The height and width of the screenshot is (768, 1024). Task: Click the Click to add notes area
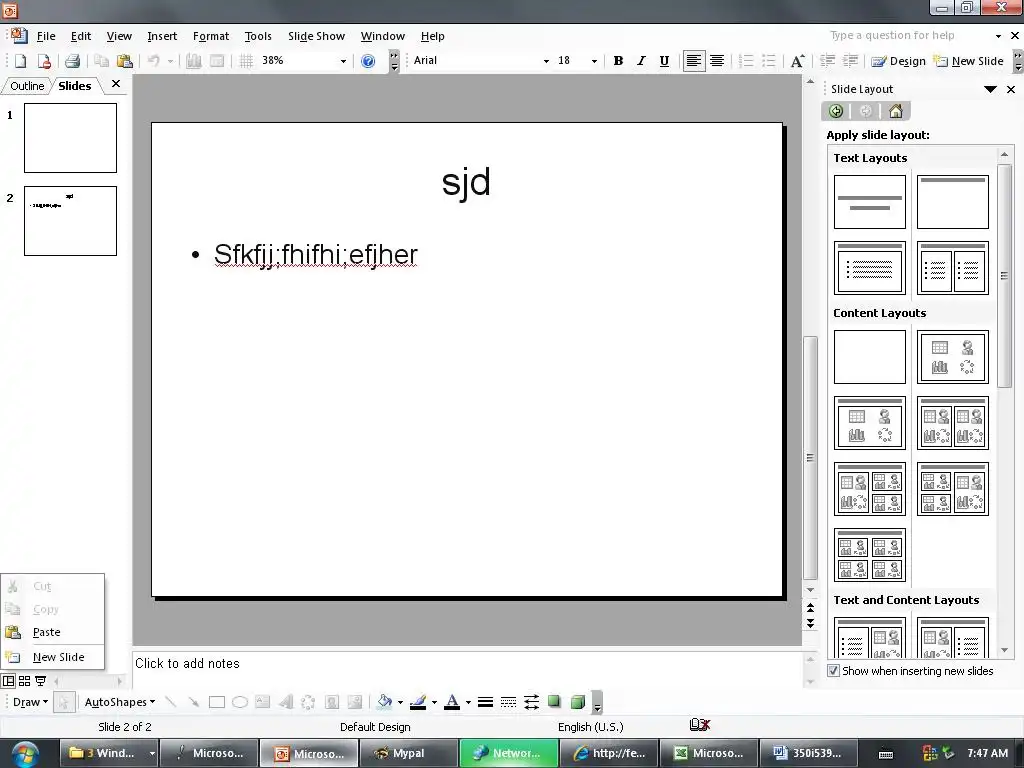coord(467,667)
